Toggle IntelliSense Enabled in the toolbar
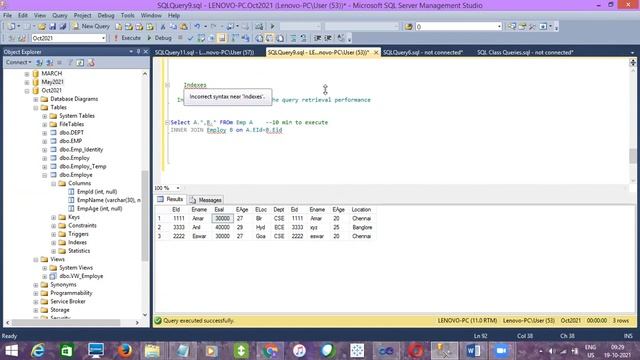The image size is (640, 360). pos(222,38)
